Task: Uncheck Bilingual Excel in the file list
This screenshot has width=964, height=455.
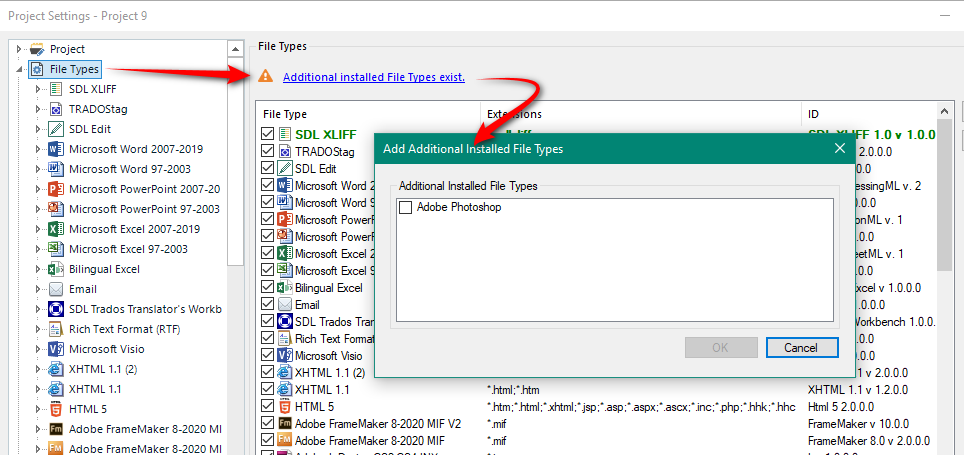Action: click(x=267, y=287)
